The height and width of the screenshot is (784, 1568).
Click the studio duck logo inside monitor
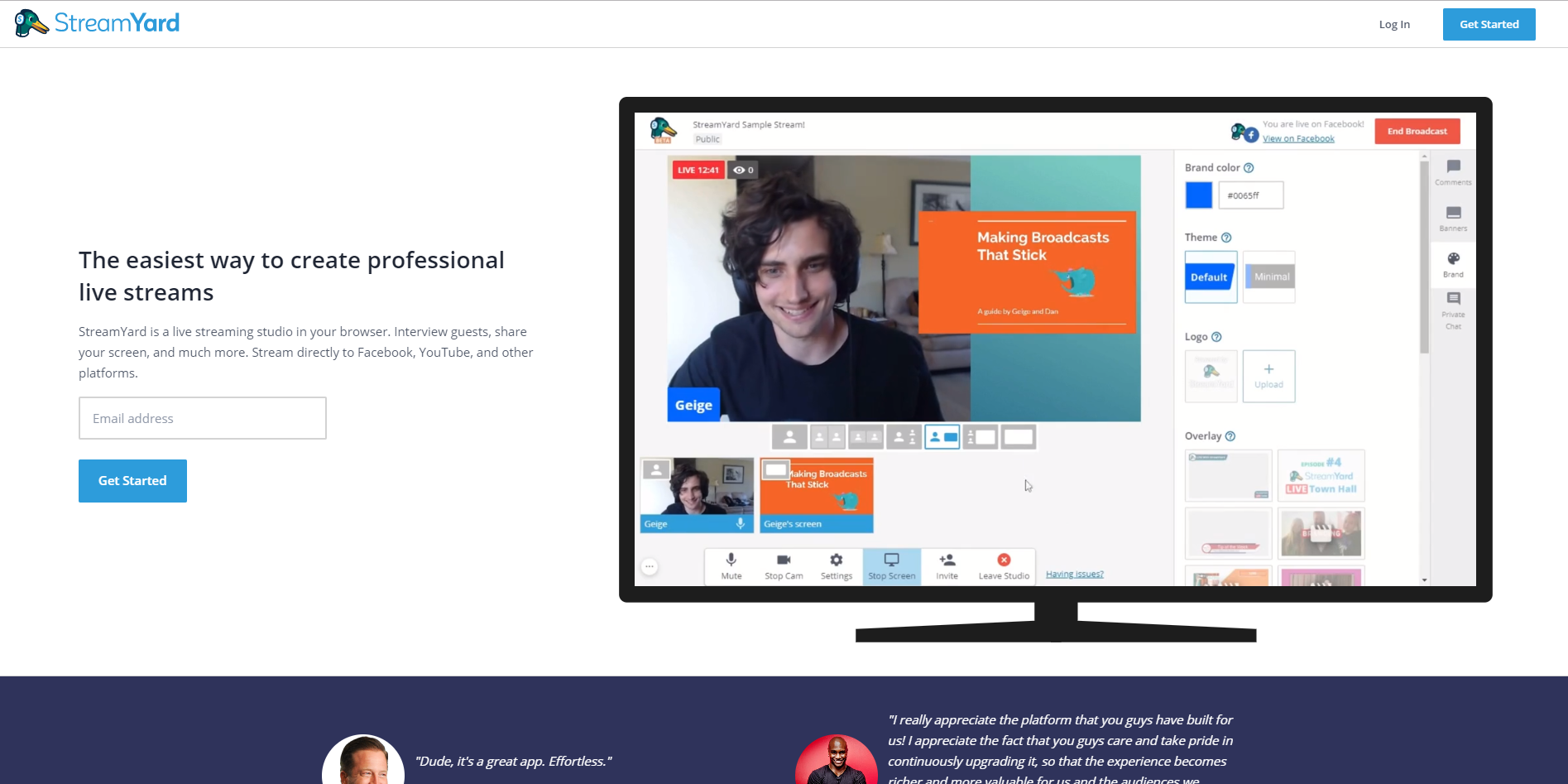[x=663, y=130]
